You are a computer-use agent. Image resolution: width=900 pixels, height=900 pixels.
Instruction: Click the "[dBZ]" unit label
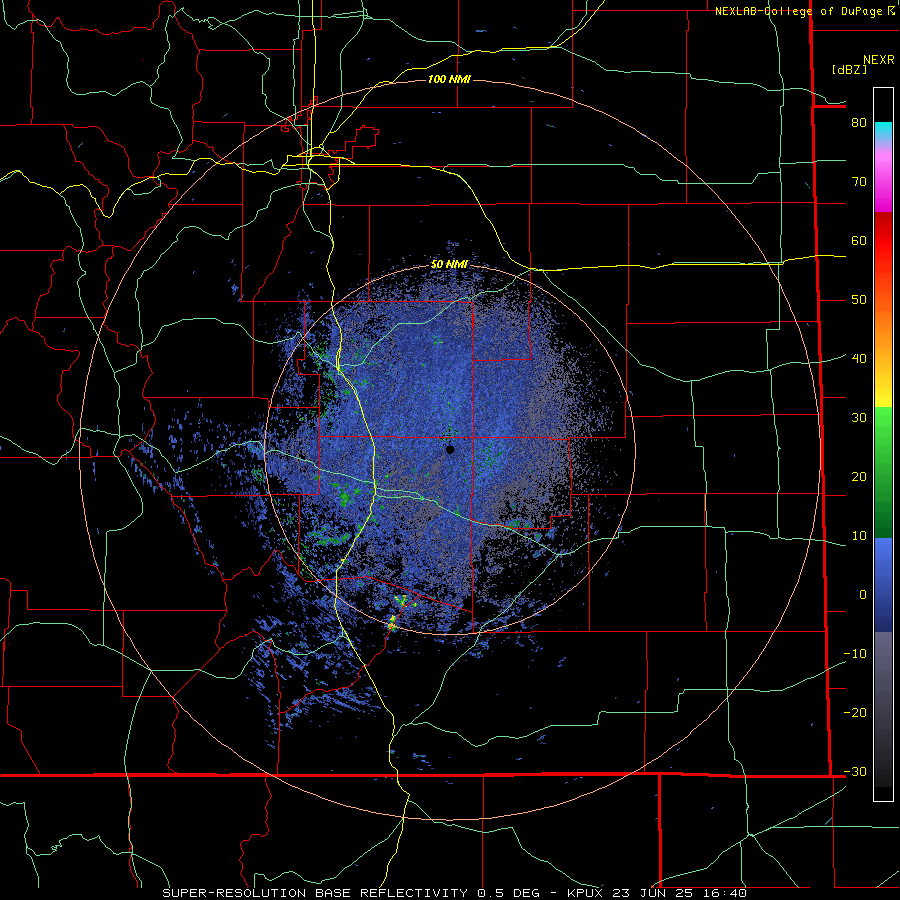(x=849, y=70)
